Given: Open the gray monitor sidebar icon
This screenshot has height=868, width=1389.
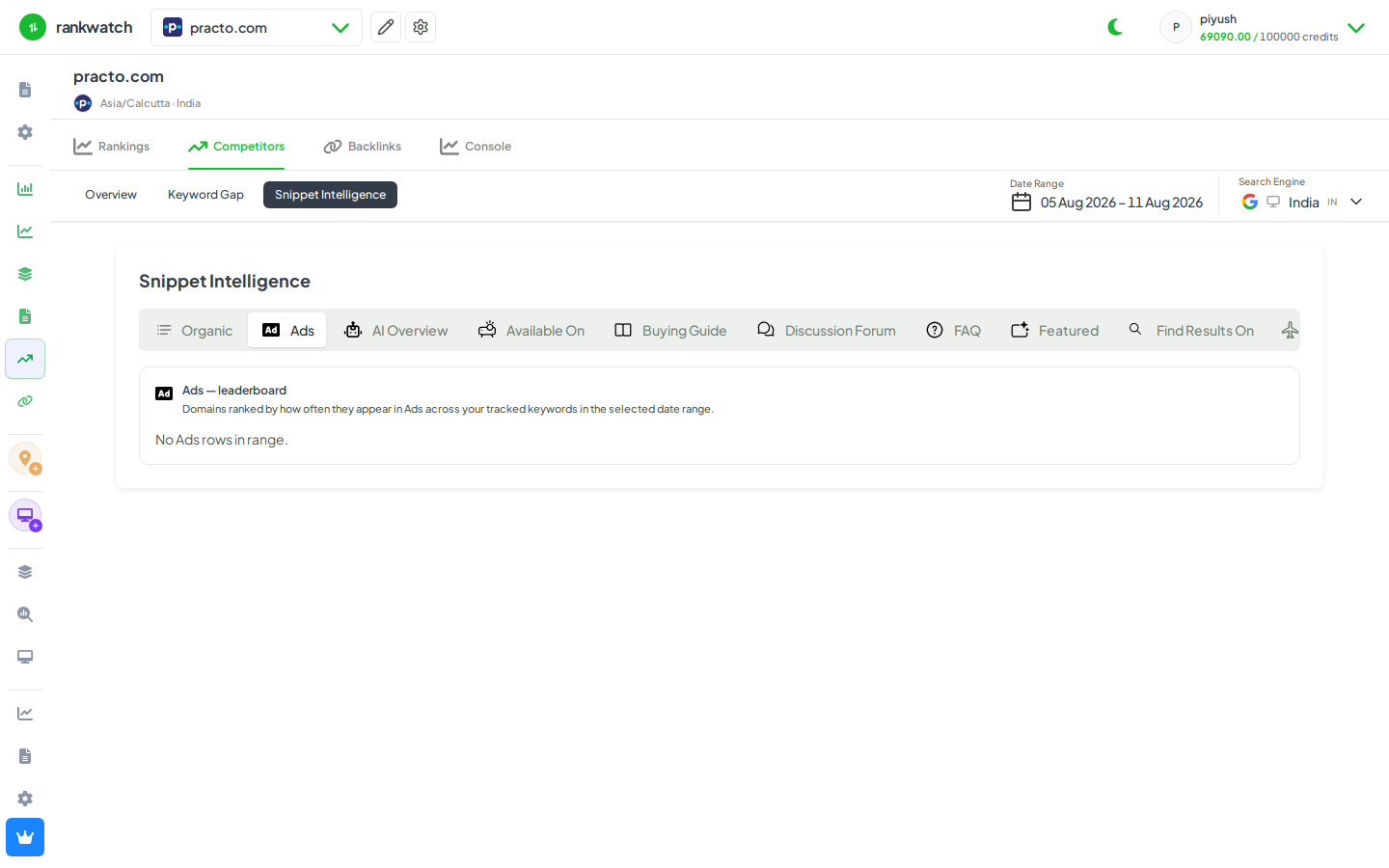Looking at the screenshot, I should 25,657.
